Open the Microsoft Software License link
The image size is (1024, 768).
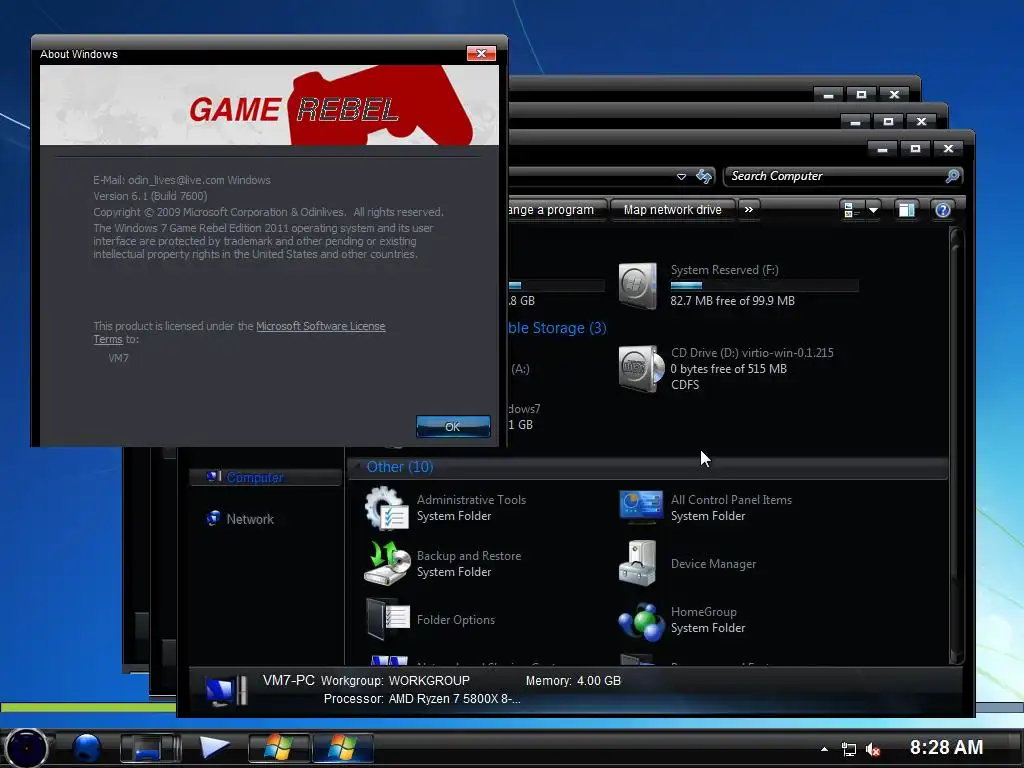click(x=321, y=326)
